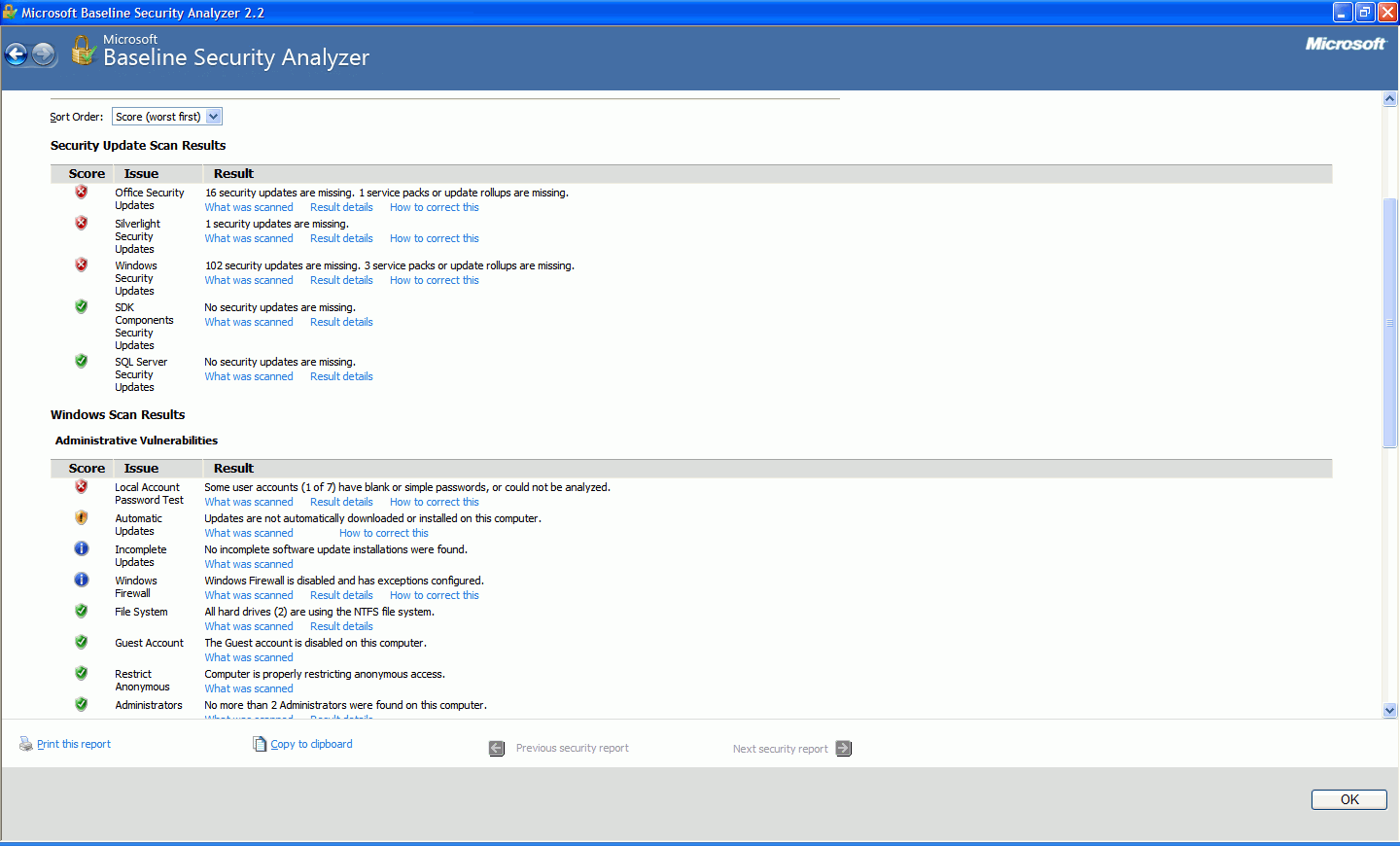
Task: Click the 'Security Update Scan Results' heading
Action: click(138, 145)
